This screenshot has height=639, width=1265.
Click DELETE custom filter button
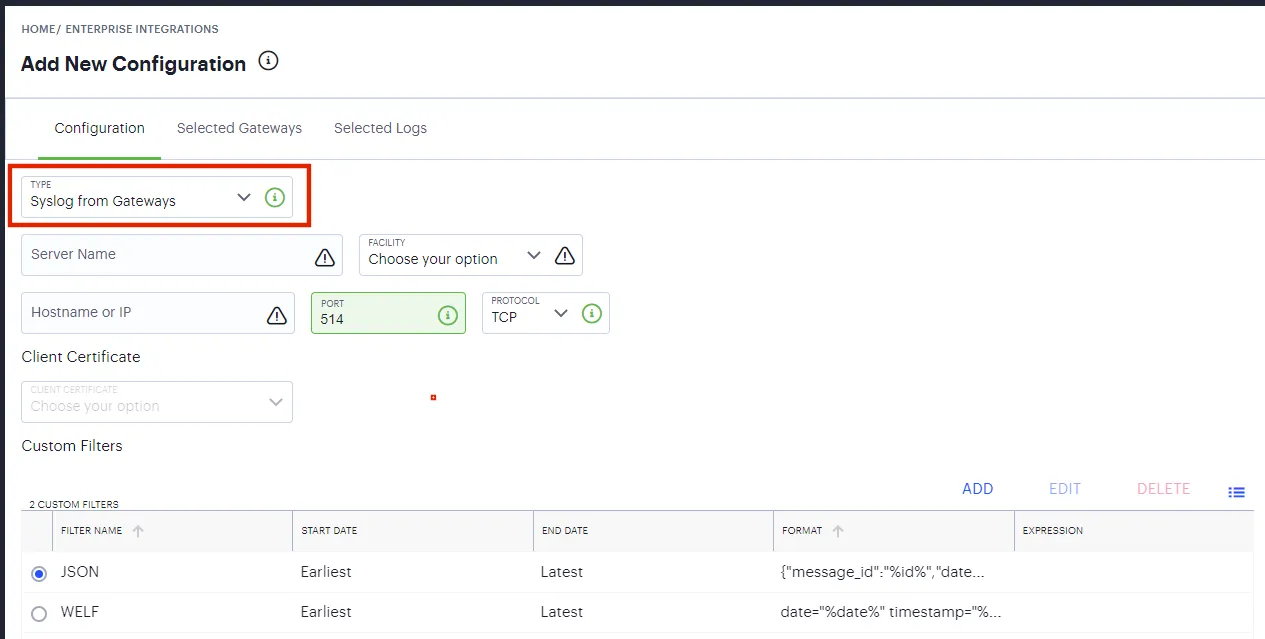coord(1163,489)
